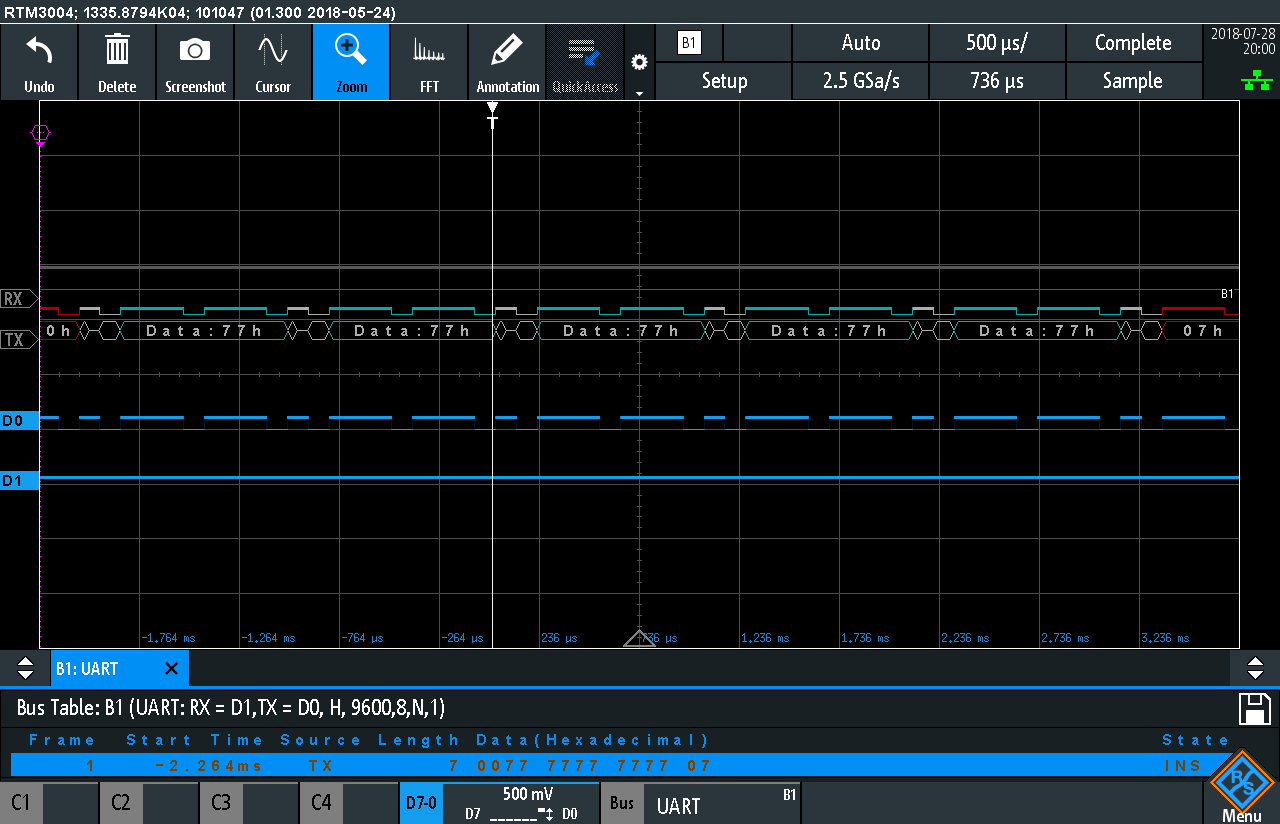Toggle channel C1 on
The width and height of the screenshot is (1280, 824).
coord(49,803)
